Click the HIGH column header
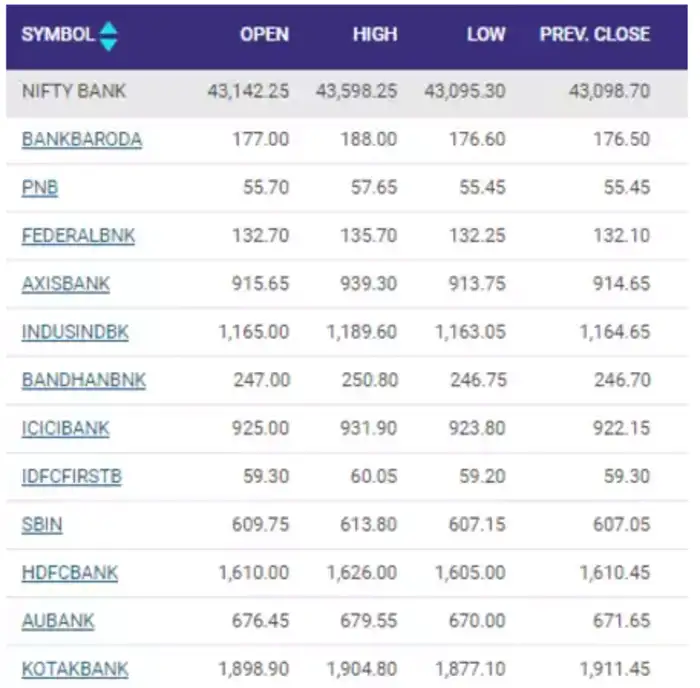 [x=374, y=35]
